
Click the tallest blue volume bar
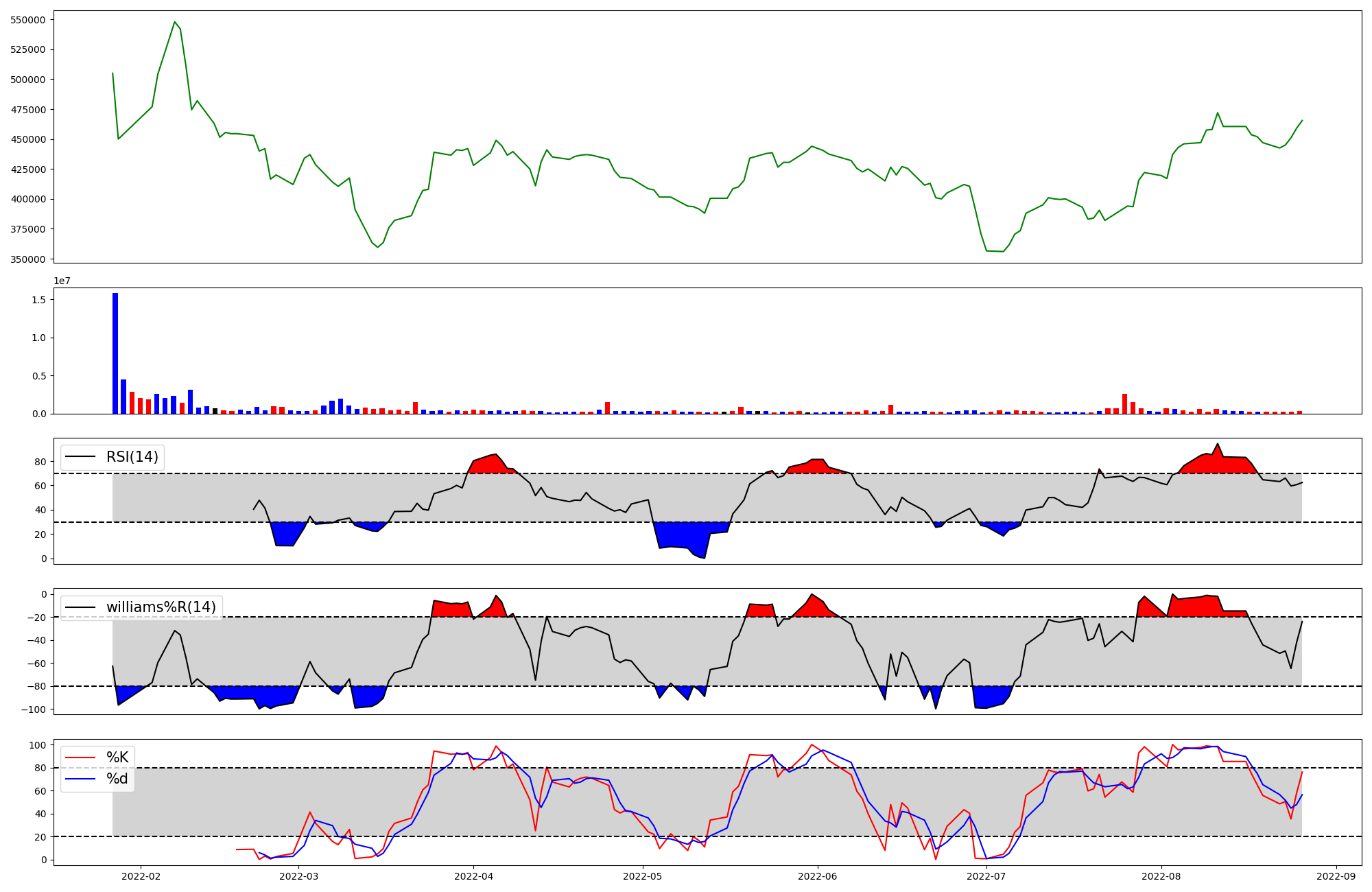115,353
